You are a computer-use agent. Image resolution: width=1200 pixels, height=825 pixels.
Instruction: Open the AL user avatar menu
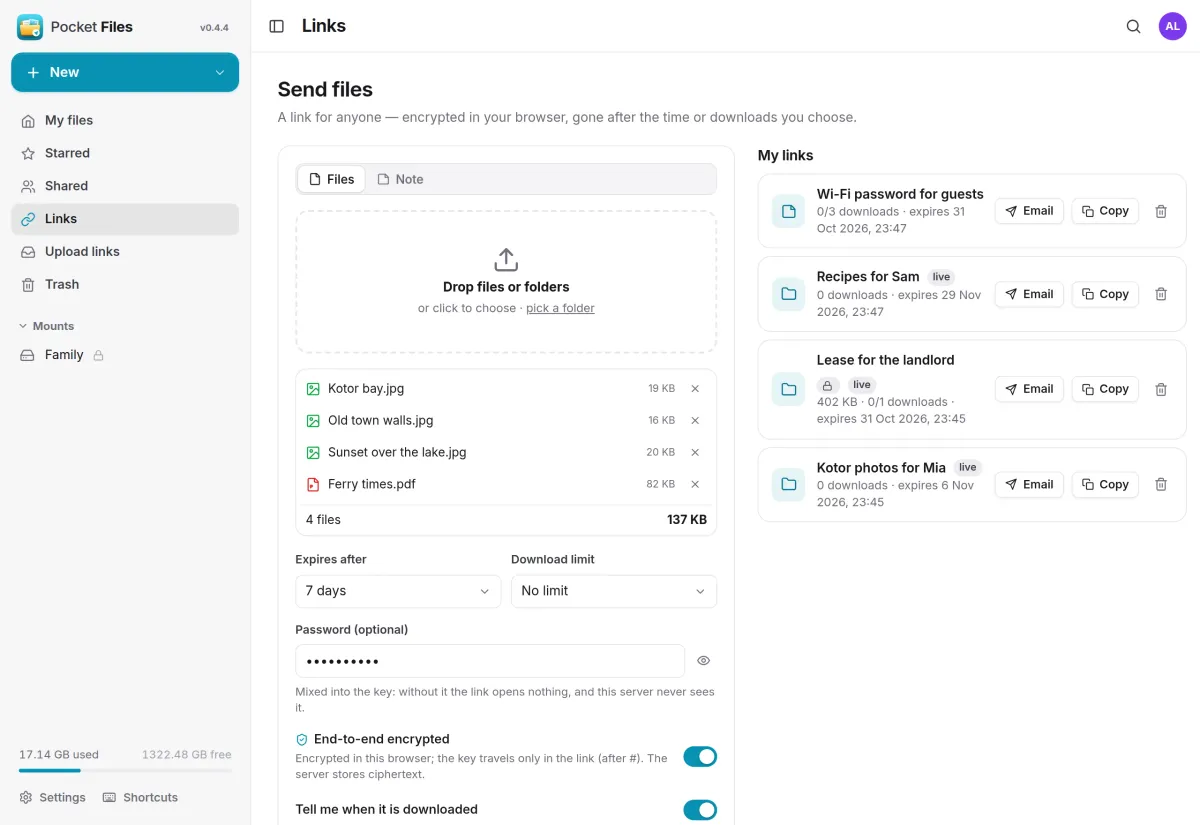pyautogui.click(x=1172, y=27)
